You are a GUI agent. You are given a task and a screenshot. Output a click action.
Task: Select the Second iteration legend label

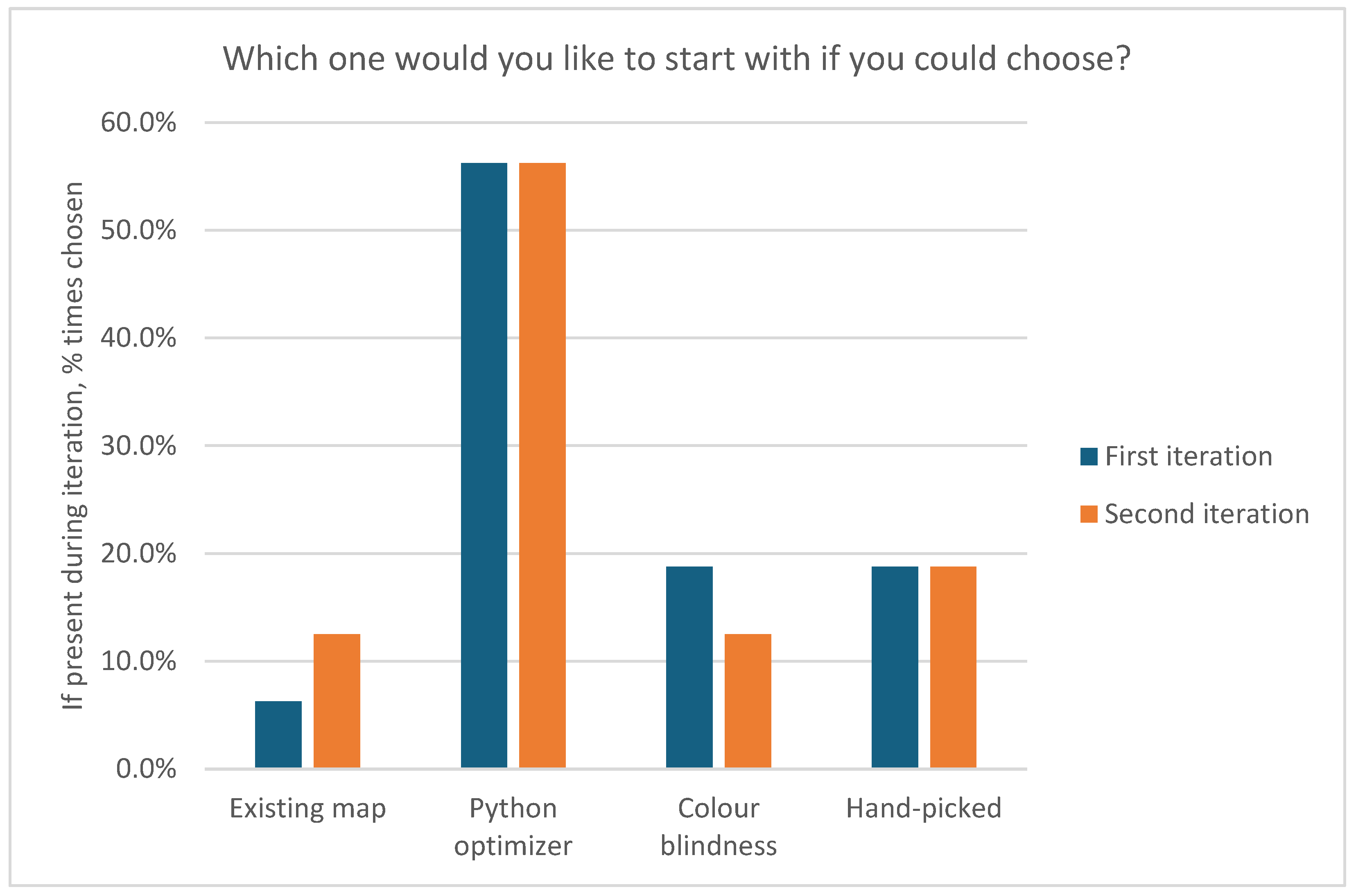(x=1206, y=514)
